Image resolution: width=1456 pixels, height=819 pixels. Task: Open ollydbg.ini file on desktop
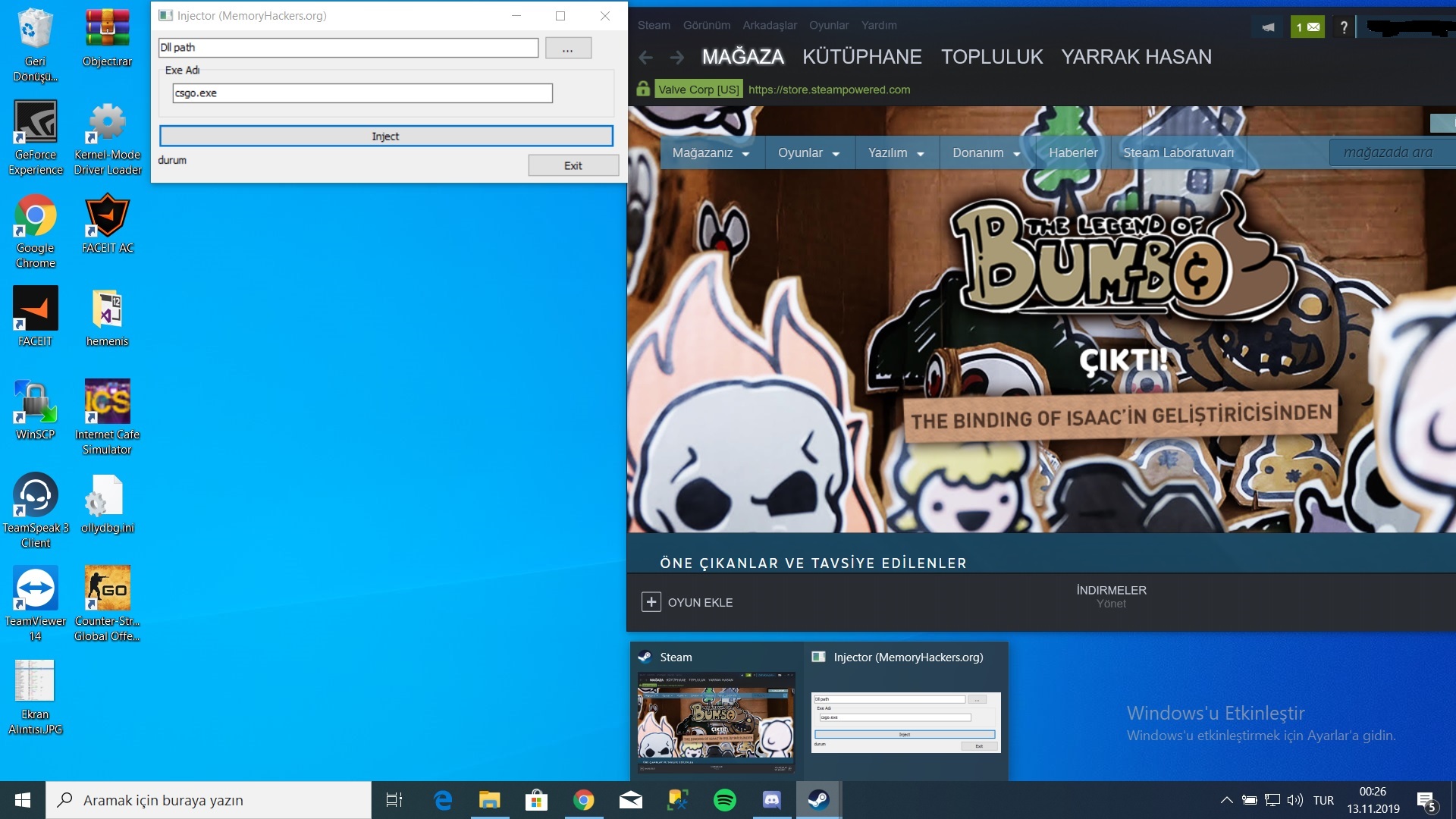pyautogui.click(x=107, y=504)
